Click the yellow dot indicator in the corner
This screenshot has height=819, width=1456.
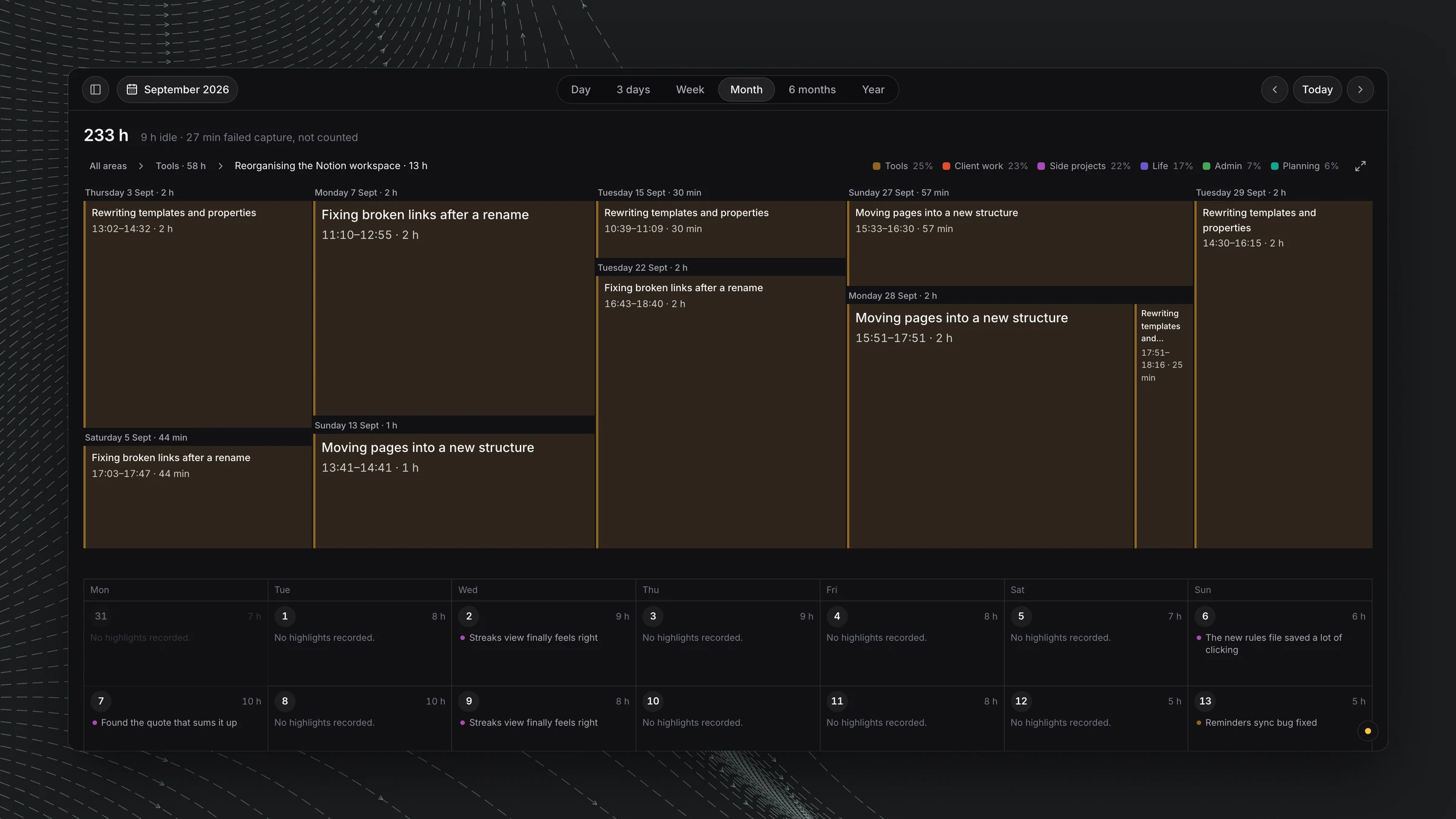pyautogui.click(x=1367, y=731)
